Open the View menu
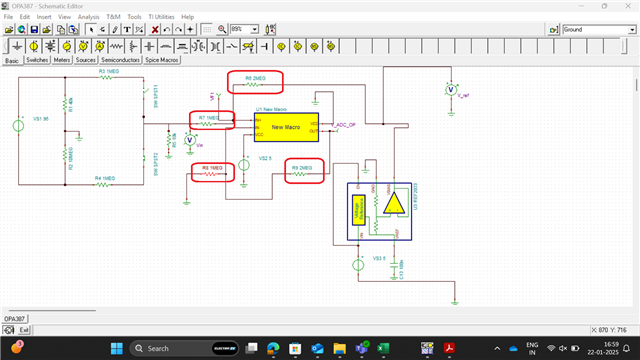The width and height of the screenshot is (640, 360). click(64, 17)
